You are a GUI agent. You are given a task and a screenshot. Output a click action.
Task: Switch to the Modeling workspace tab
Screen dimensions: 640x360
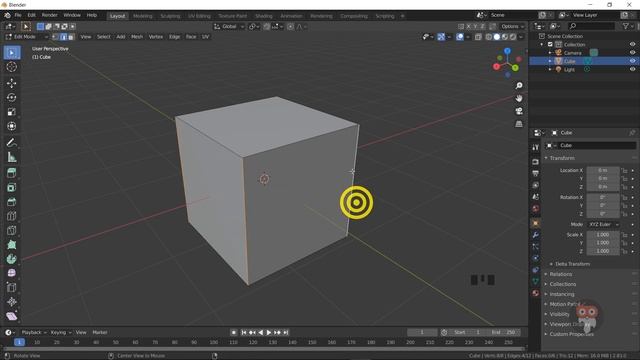[x=142, y=16]
